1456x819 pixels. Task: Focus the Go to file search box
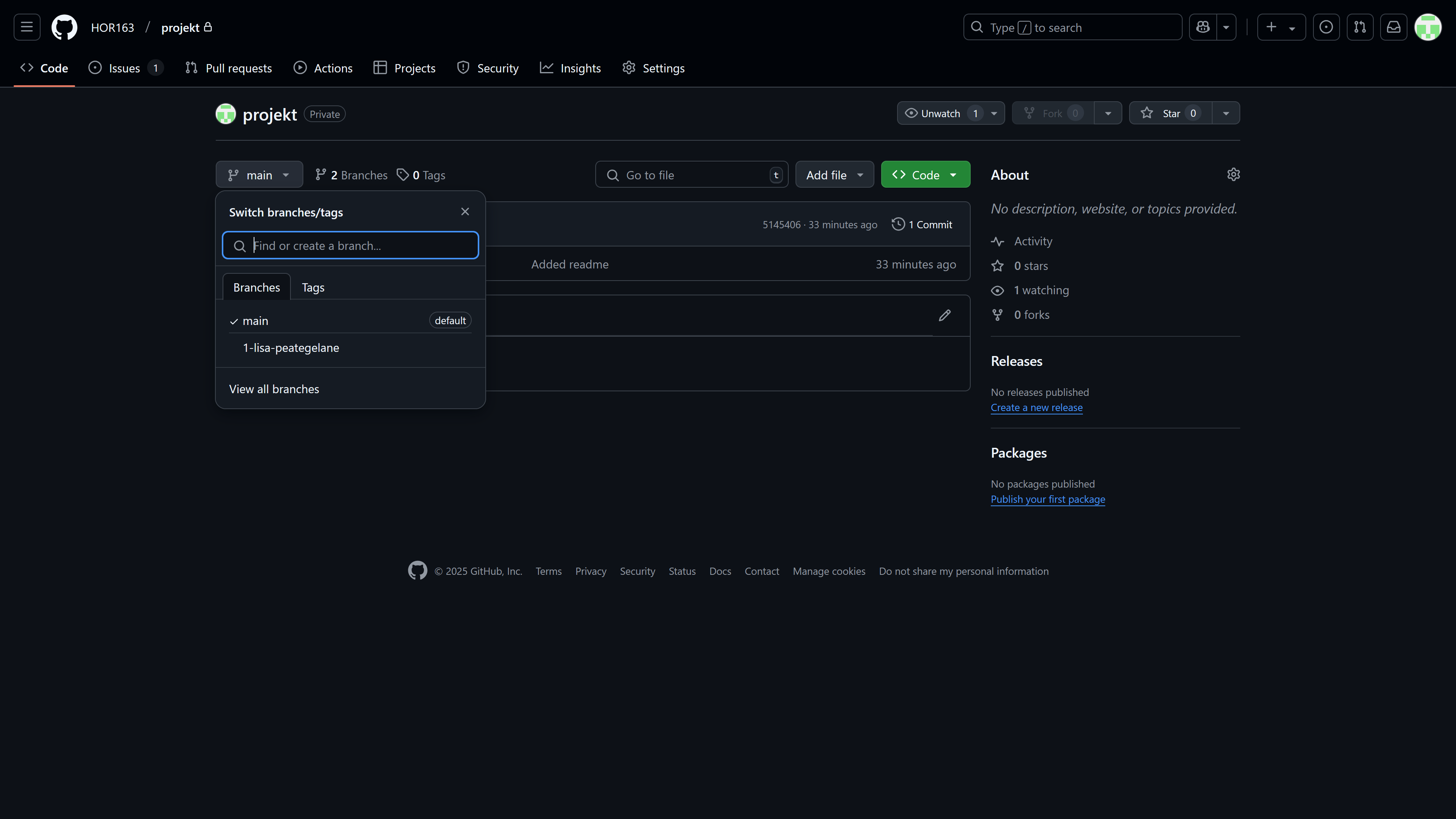coord(691,175)
